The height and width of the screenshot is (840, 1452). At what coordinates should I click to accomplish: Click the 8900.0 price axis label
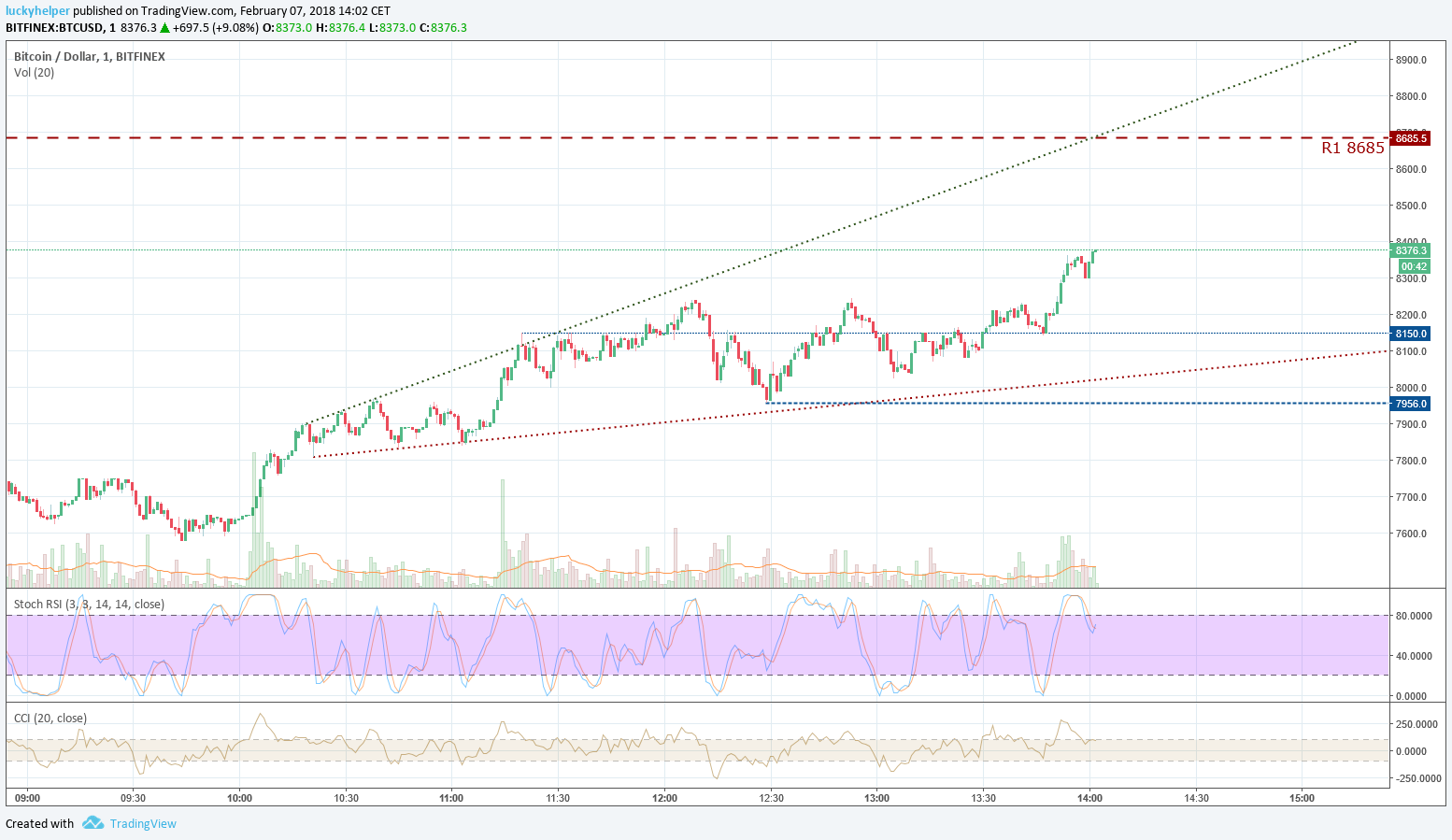(x=1411, y=60)
